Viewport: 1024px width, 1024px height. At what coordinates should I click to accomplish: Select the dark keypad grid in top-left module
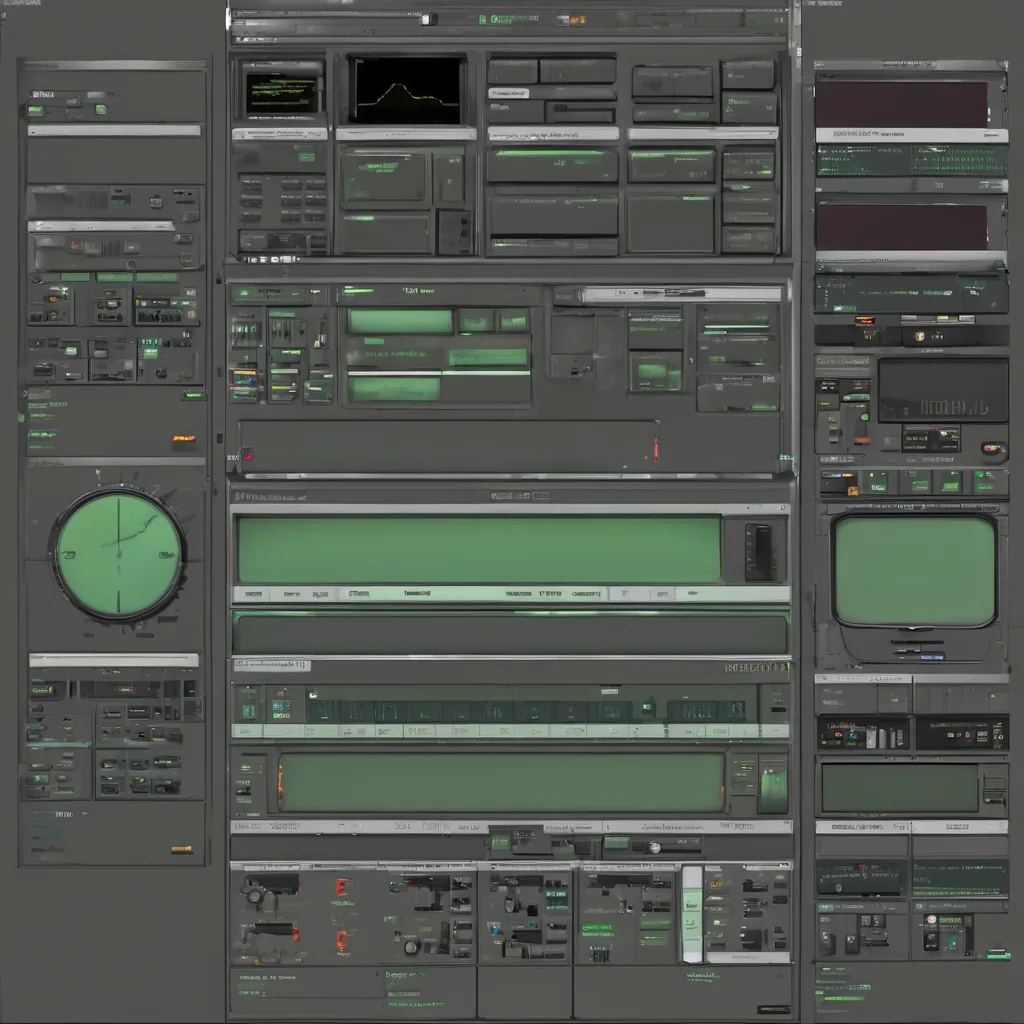[x=283, y=200]
